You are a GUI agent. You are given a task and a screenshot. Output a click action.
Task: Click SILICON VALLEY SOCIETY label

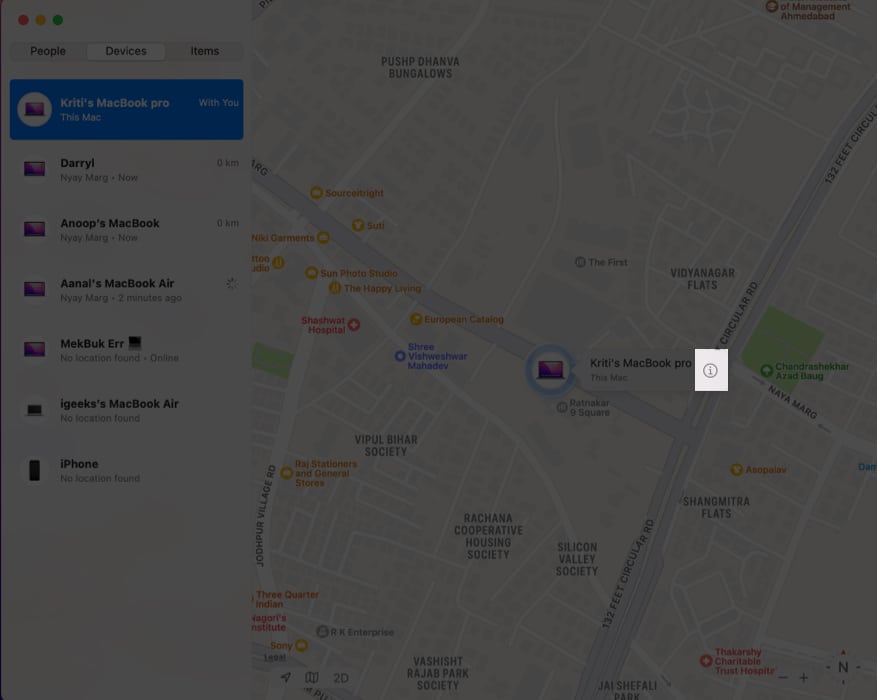pos(577,559)
